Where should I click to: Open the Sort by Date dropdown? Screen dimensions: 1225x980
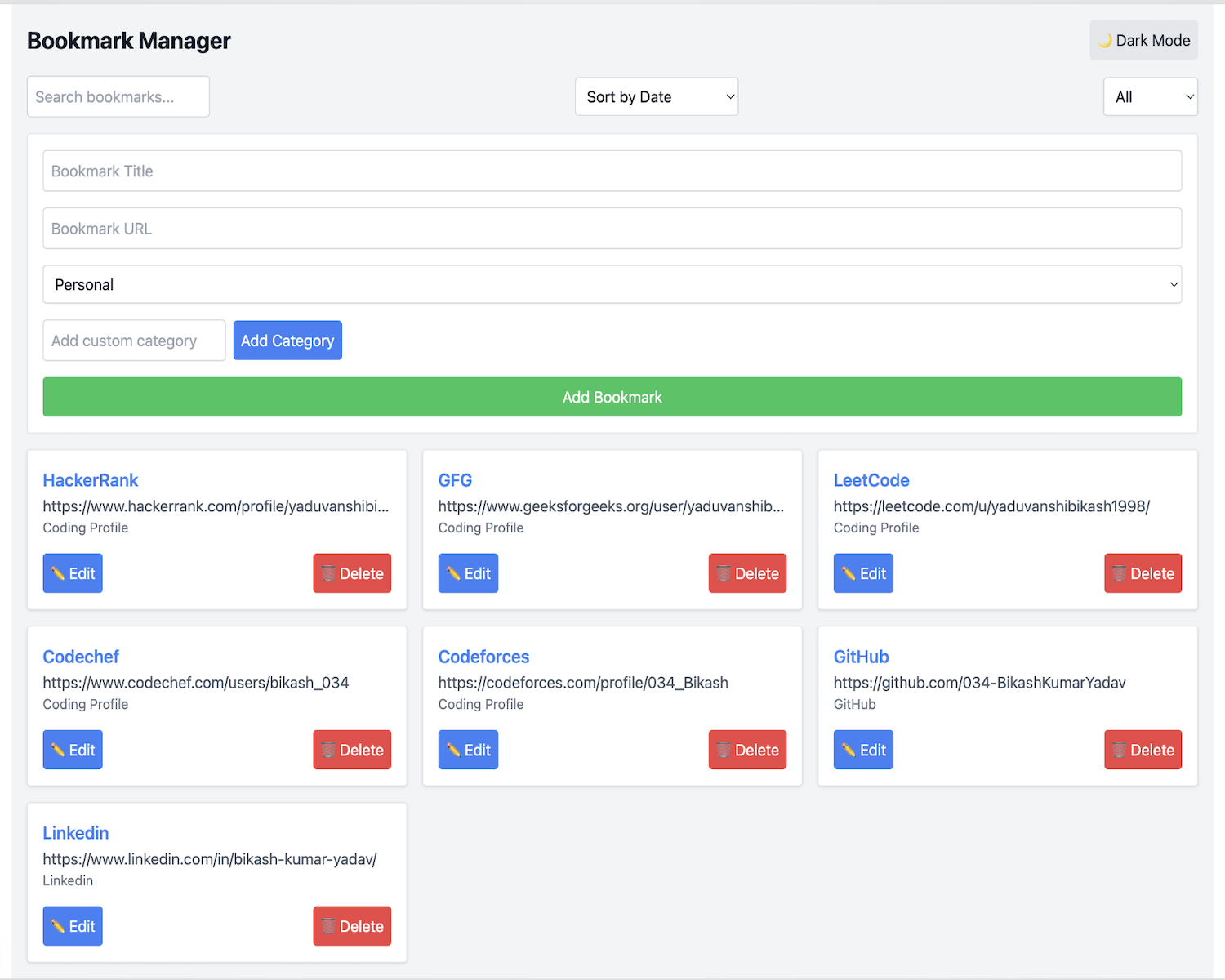657,96
